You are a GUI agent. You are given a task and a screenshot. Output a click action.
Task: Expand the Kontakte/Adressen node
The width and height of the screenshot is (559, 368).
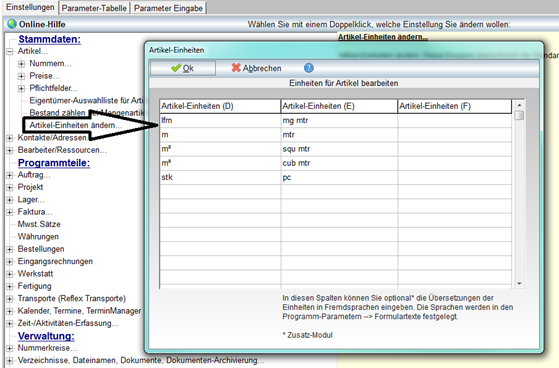tap(10, 138)
